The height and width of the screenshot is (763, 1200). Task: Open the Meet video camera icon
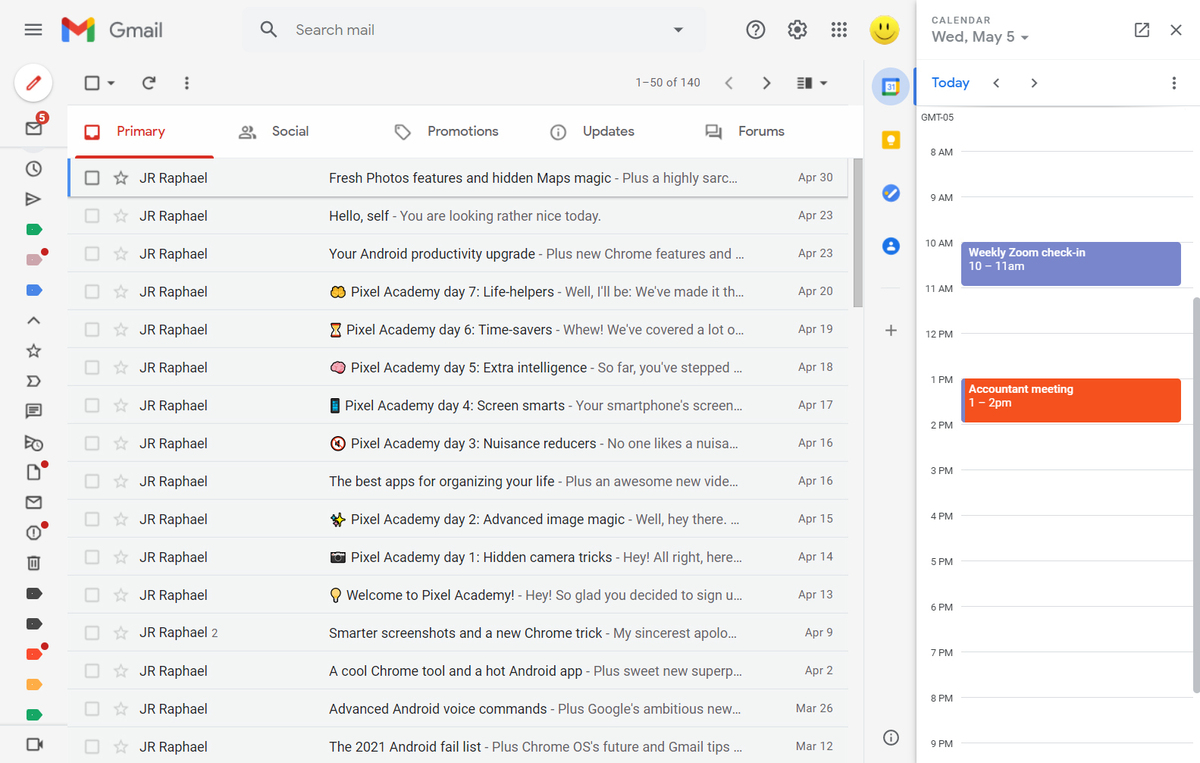[33, 744]
